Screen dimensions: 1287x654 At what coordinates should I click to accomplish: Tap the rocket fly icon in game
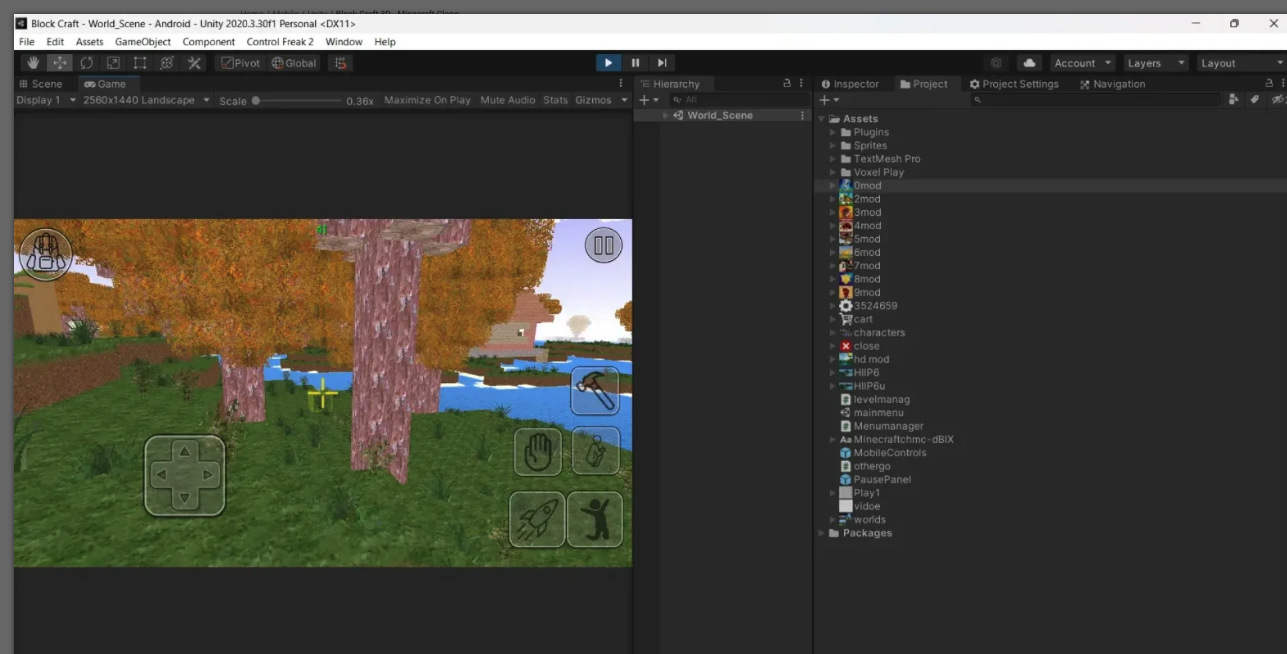[537, 518]
